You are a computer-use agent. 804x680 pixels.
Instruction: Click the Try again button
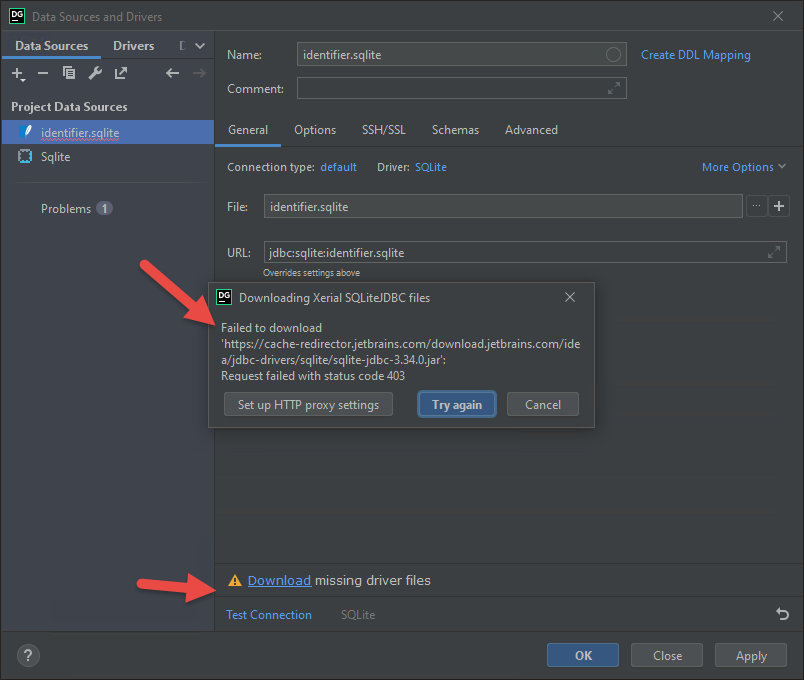[457, 405]
